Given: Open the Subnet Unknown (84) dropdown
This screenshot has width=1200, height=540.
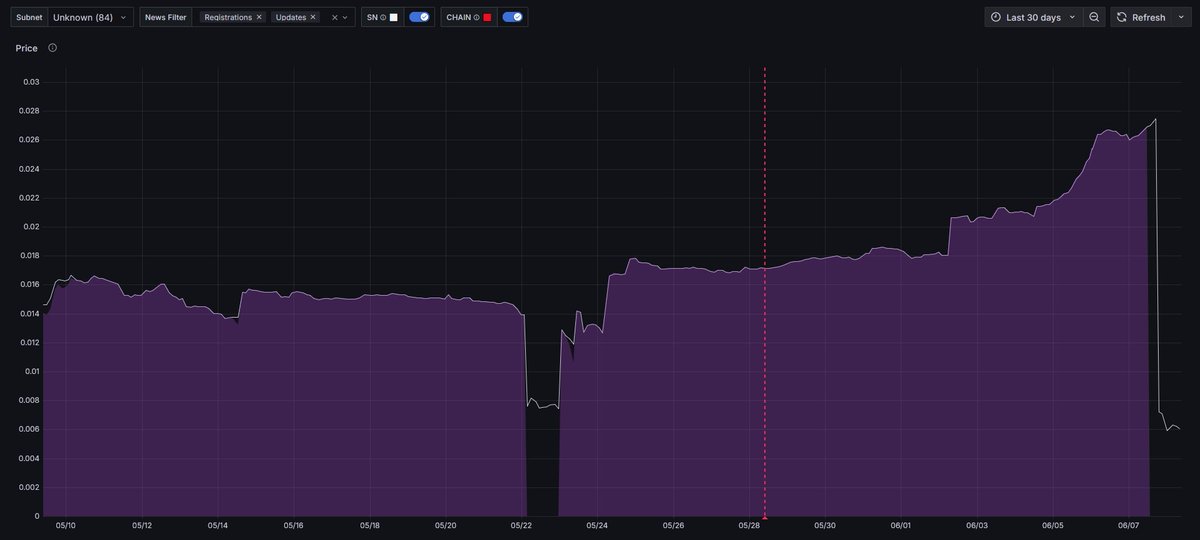Looking at the screenshot, I should click(x=90, y=17).
